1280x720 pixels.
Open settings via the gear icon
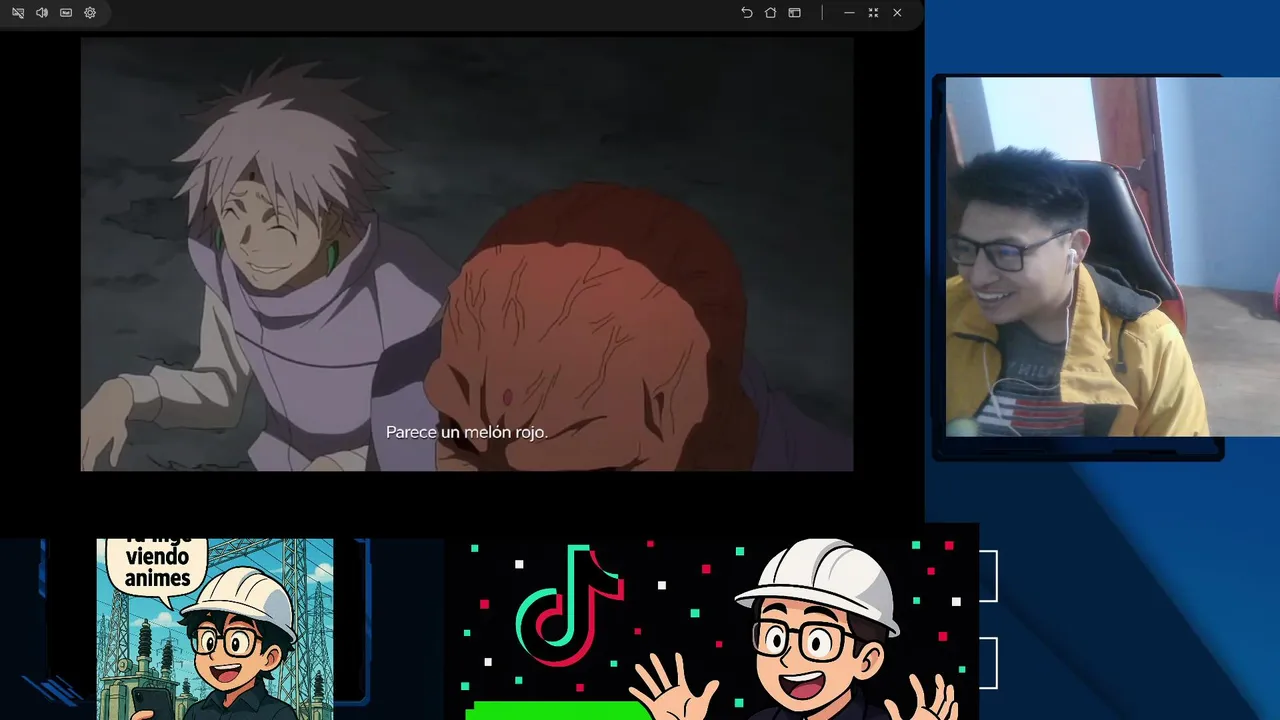tap(90, 13)
